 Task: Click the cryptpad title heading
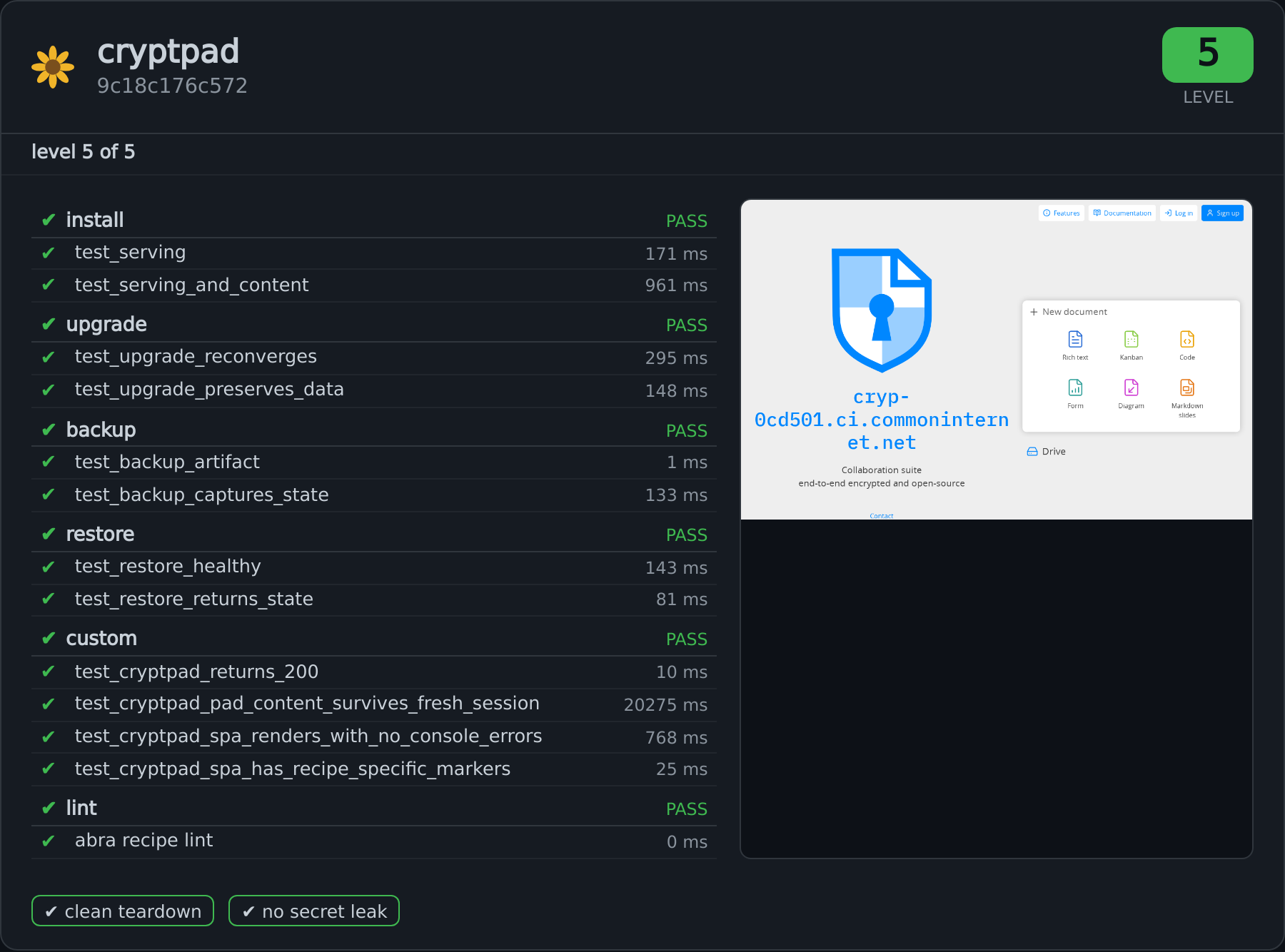click(168, 52)
